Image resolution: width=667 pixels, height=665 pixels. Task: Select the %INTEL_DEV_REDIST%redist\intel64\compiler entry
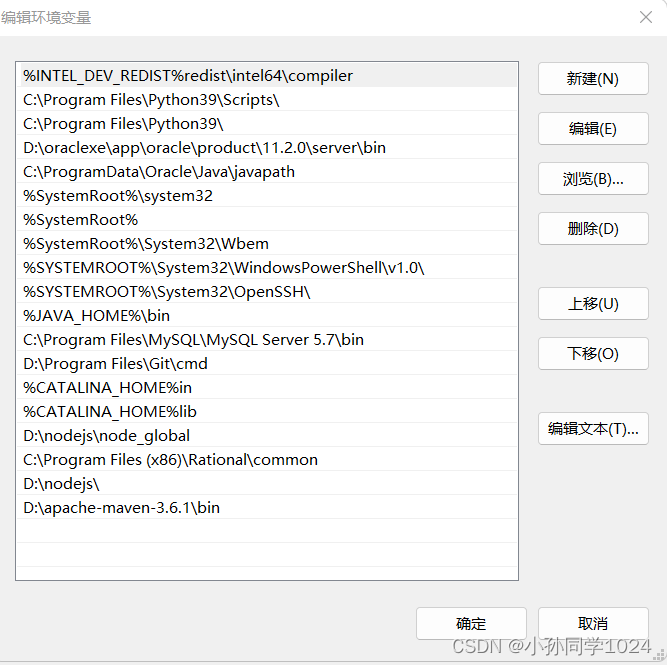pyautogui.click(x=267, y=76)
